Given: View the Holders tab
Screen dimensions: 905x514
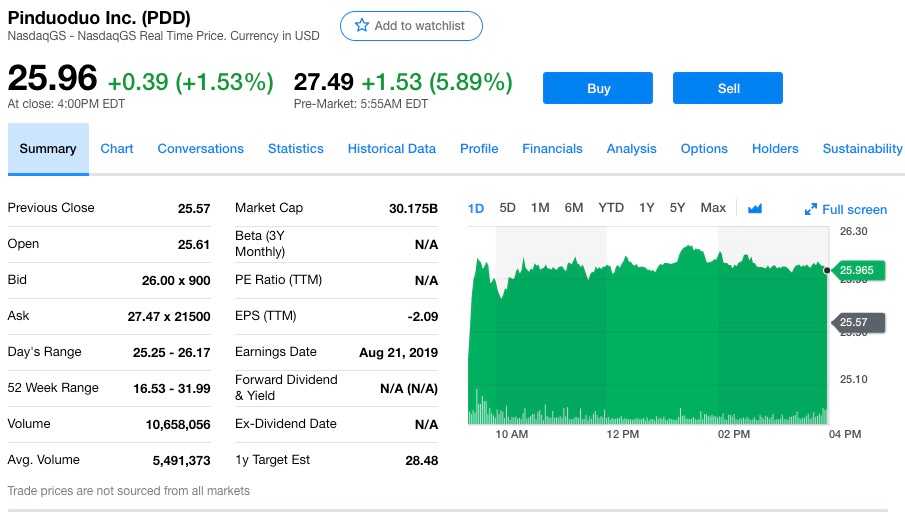Looking at the screenshot, I should pos(775,149).
